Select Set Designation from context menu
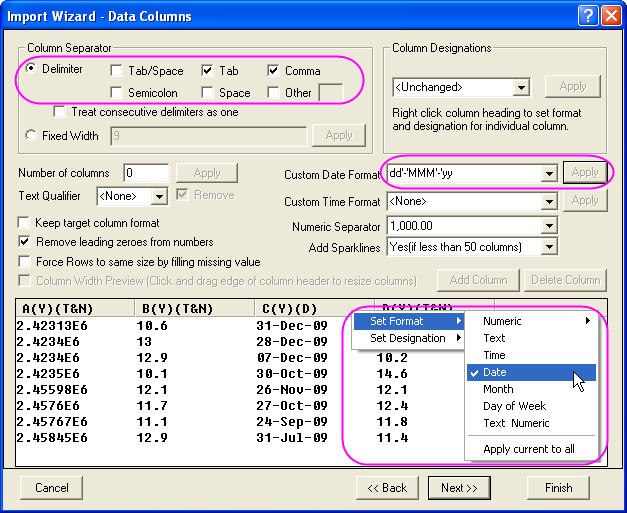Viewport: 627px width, 513px height. tap(408, 338)
